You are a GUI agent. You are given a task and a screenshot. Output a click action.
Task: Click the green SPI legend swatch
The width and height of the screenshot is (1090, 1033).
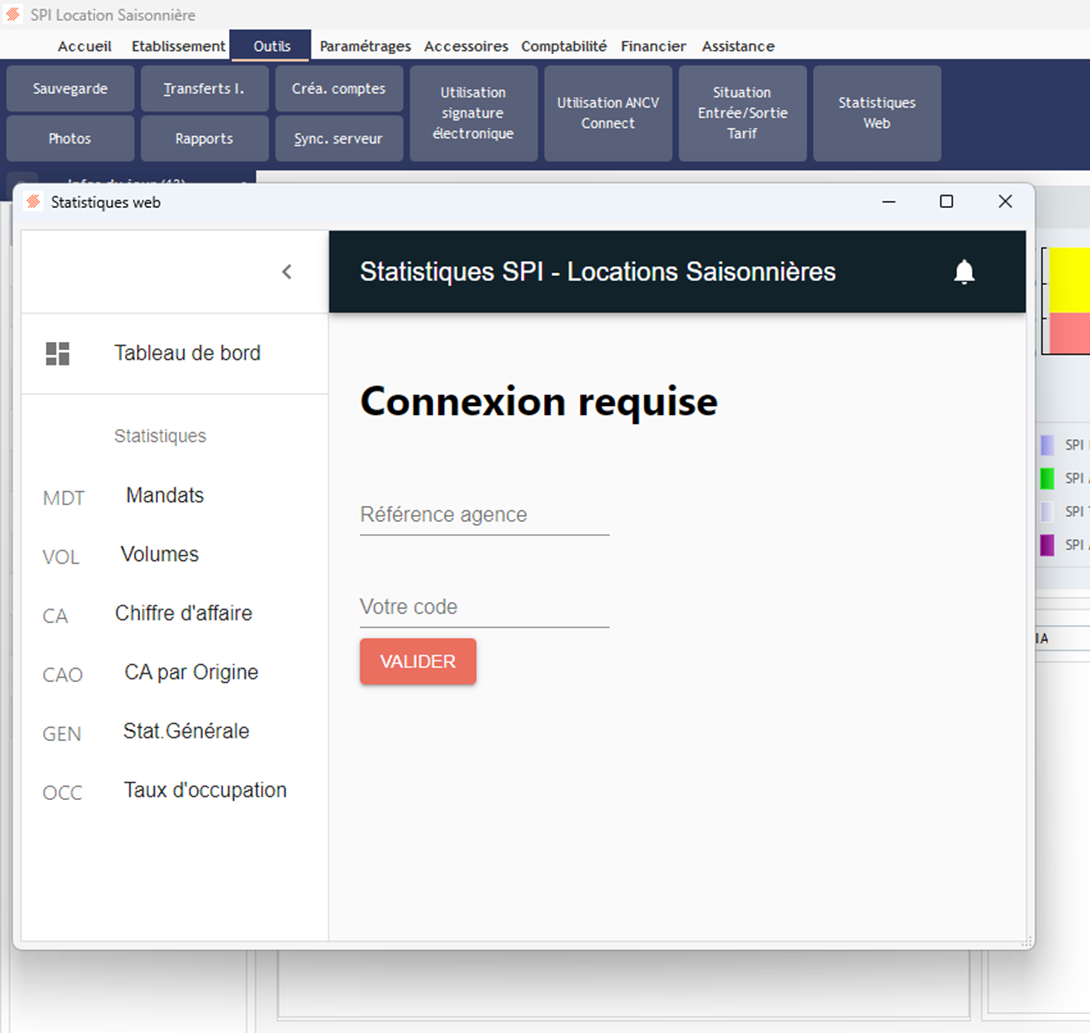1047,478
